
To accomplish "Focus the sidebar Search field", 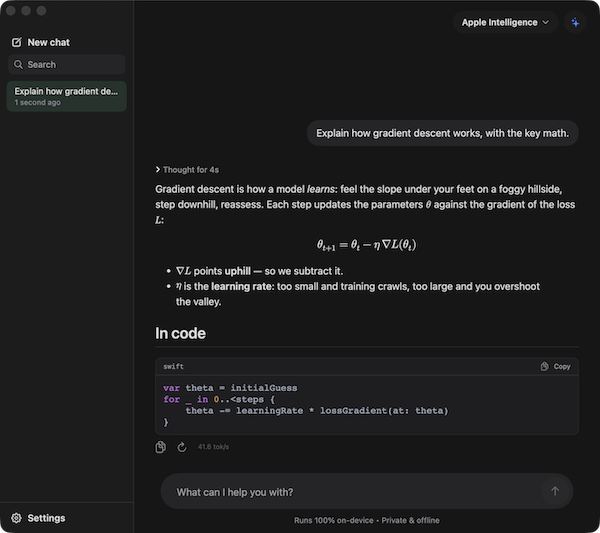I will click(x=67, y=64).
